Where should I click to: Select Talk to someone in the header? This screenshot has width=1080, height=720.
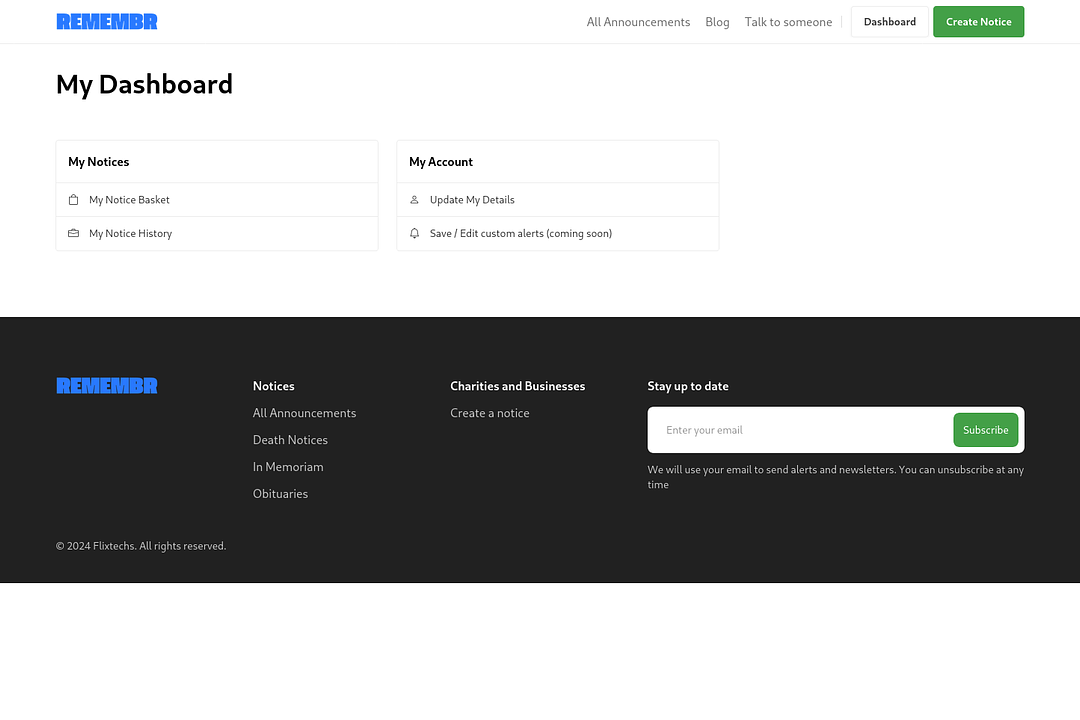pyautogui.click(x=788, y=22)
